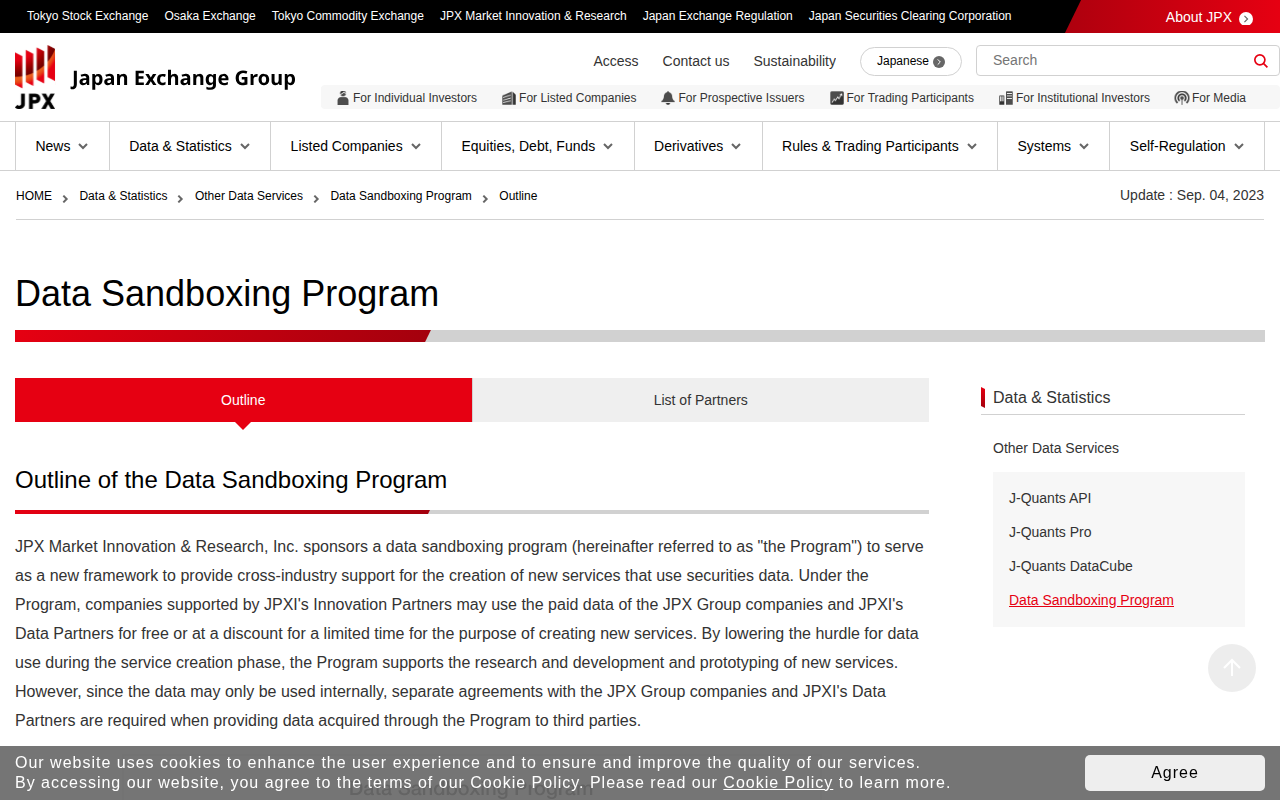Click the Listed Companies building icon
This screenshot has height=800, width=1280.
click(x=509, y=98)
